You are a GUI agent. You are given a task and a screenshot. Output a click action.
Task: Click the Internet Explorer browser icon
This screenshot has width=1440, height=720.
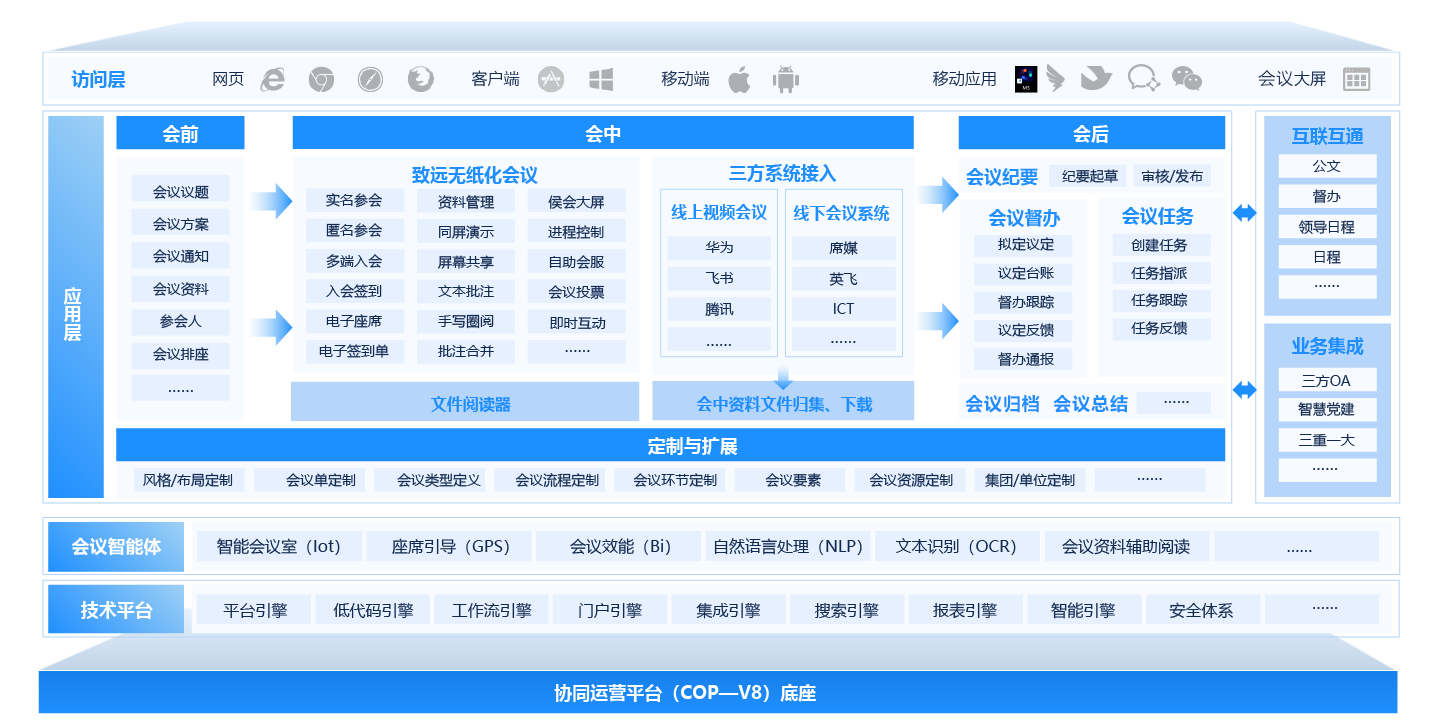pyautogui.click(x=272, y=79)
